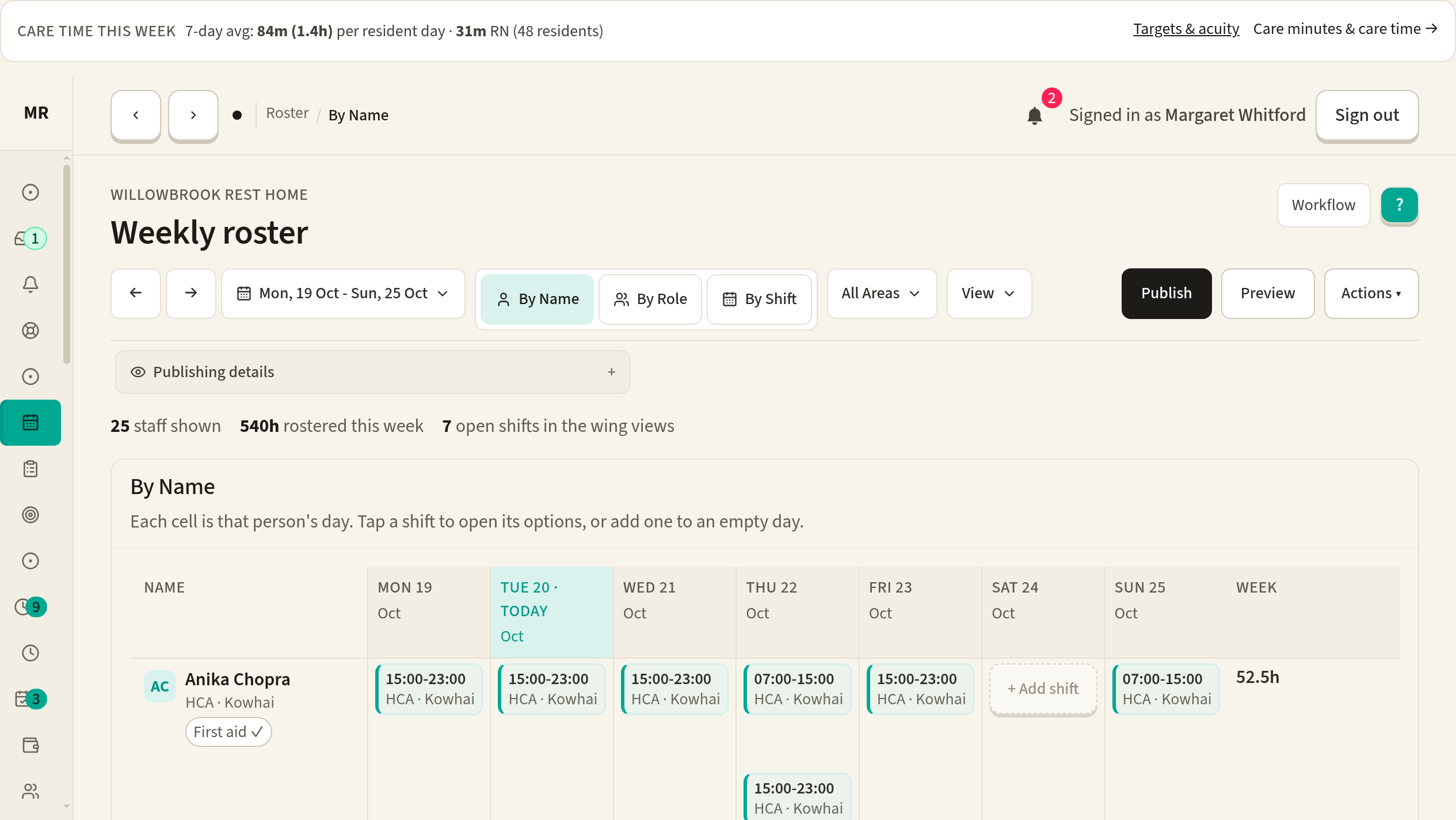Click the teal question mark help button
This screenshot has width=1456, height=820.
[x=1399, y=205]
